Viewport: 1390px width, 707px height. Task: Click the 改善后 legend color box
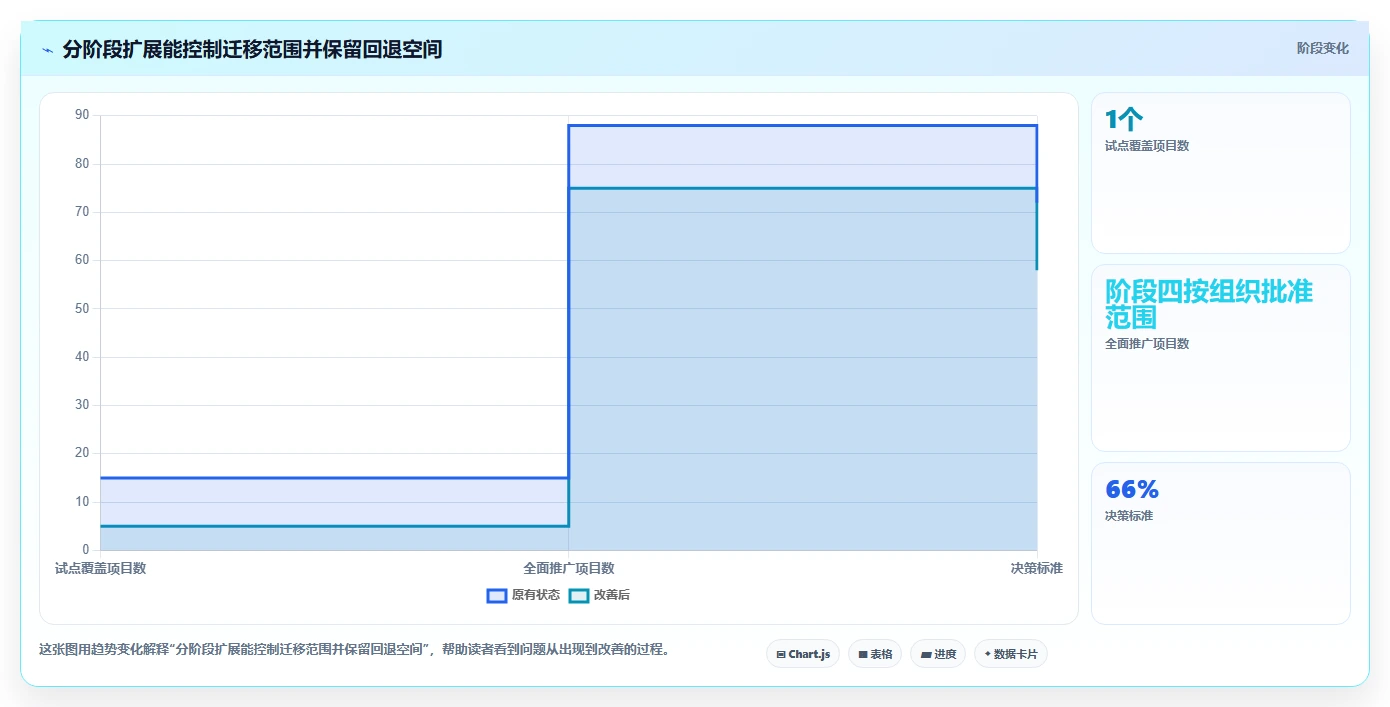coord(579,595)
